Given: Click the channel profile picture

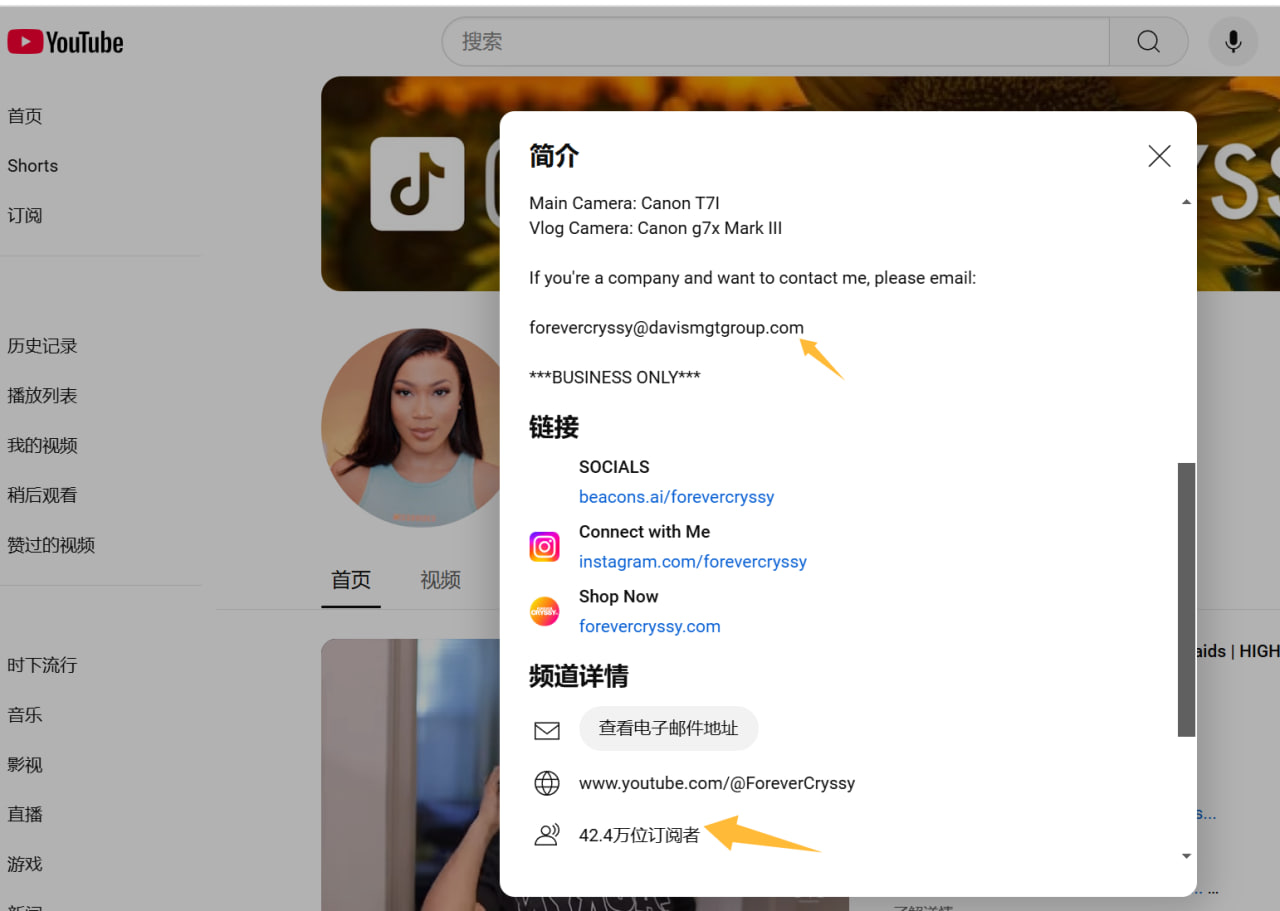Looking at the screenshot, I should coord(411,428).
